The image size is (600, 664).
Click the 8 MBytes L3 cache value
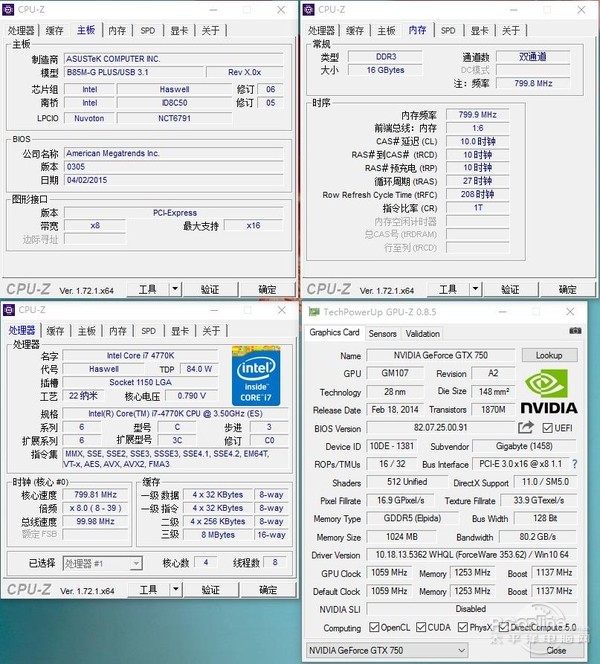point(218,534)
